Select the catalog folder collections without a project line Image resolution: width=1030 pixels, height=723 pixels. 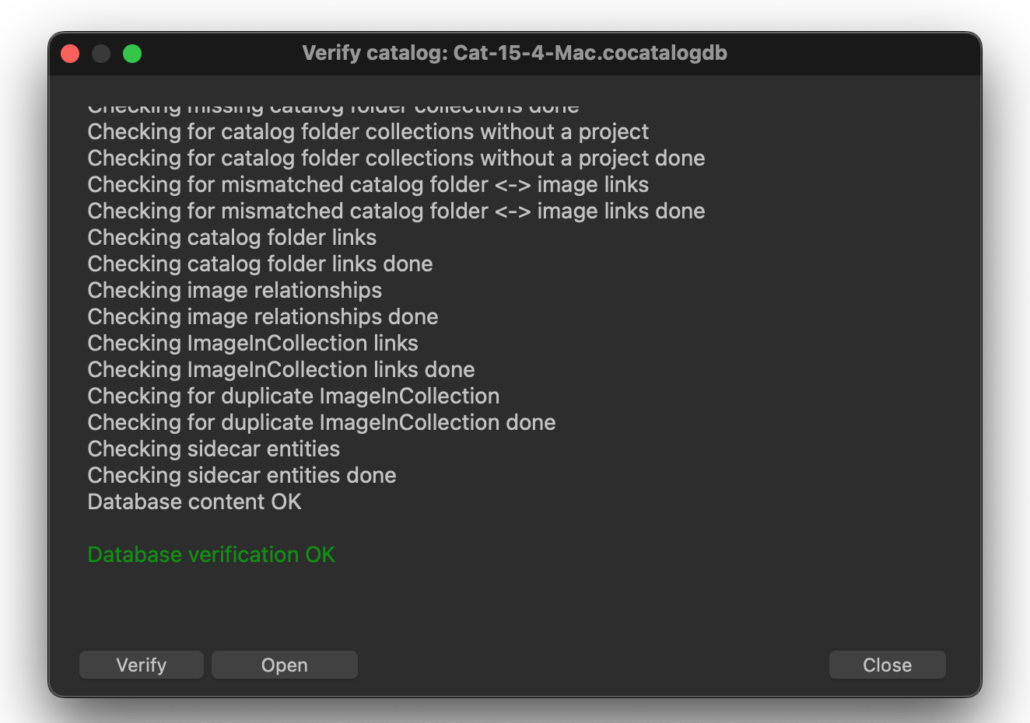368,131
